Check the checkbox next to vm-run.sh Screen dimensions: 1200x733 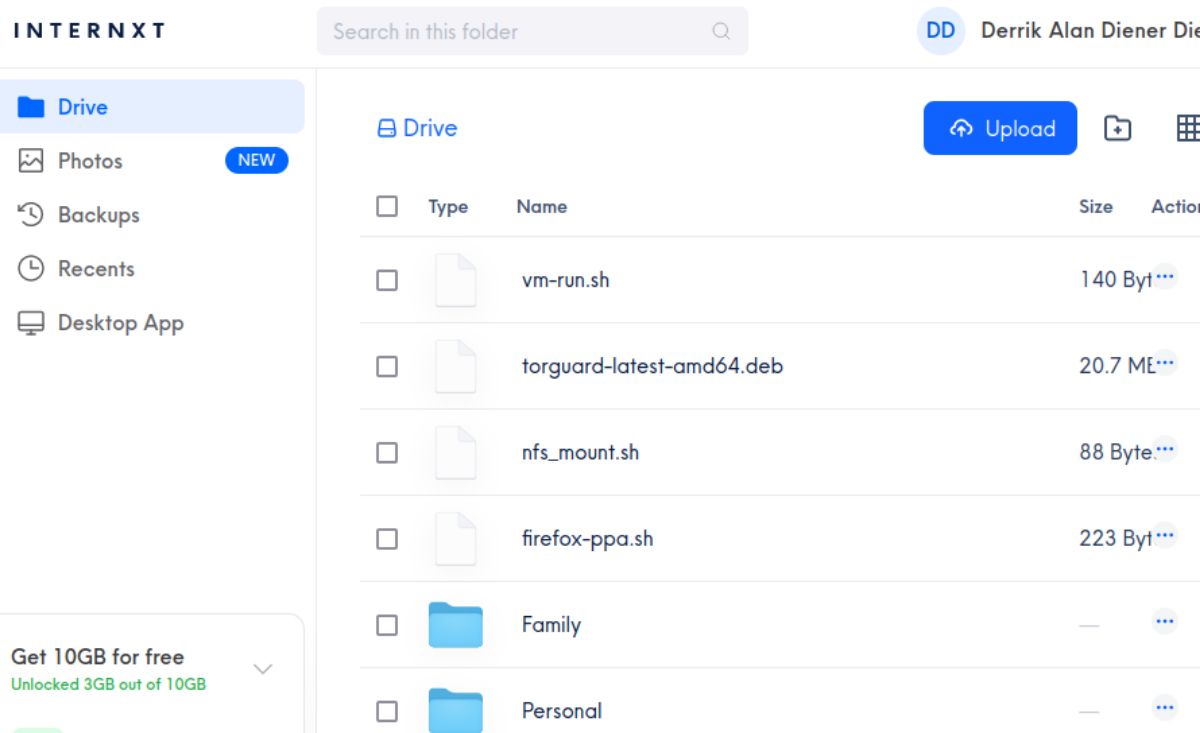click(387, 281)
